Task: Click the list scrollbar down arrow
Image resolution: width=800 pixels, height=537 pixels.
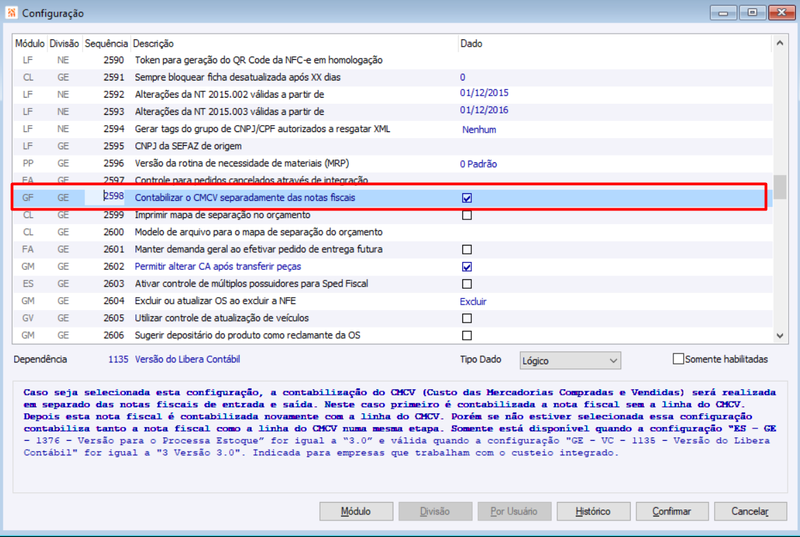Action: pyautogui.click(x=780, y=336)
